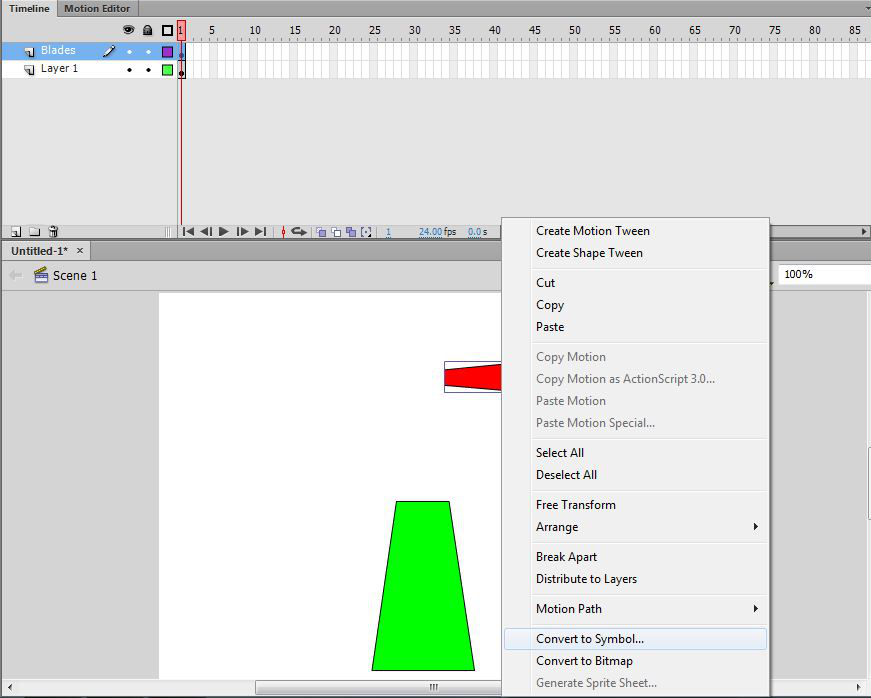Choose Convert to Bitmap
This screenshot has height=698, width=871.
584,661
